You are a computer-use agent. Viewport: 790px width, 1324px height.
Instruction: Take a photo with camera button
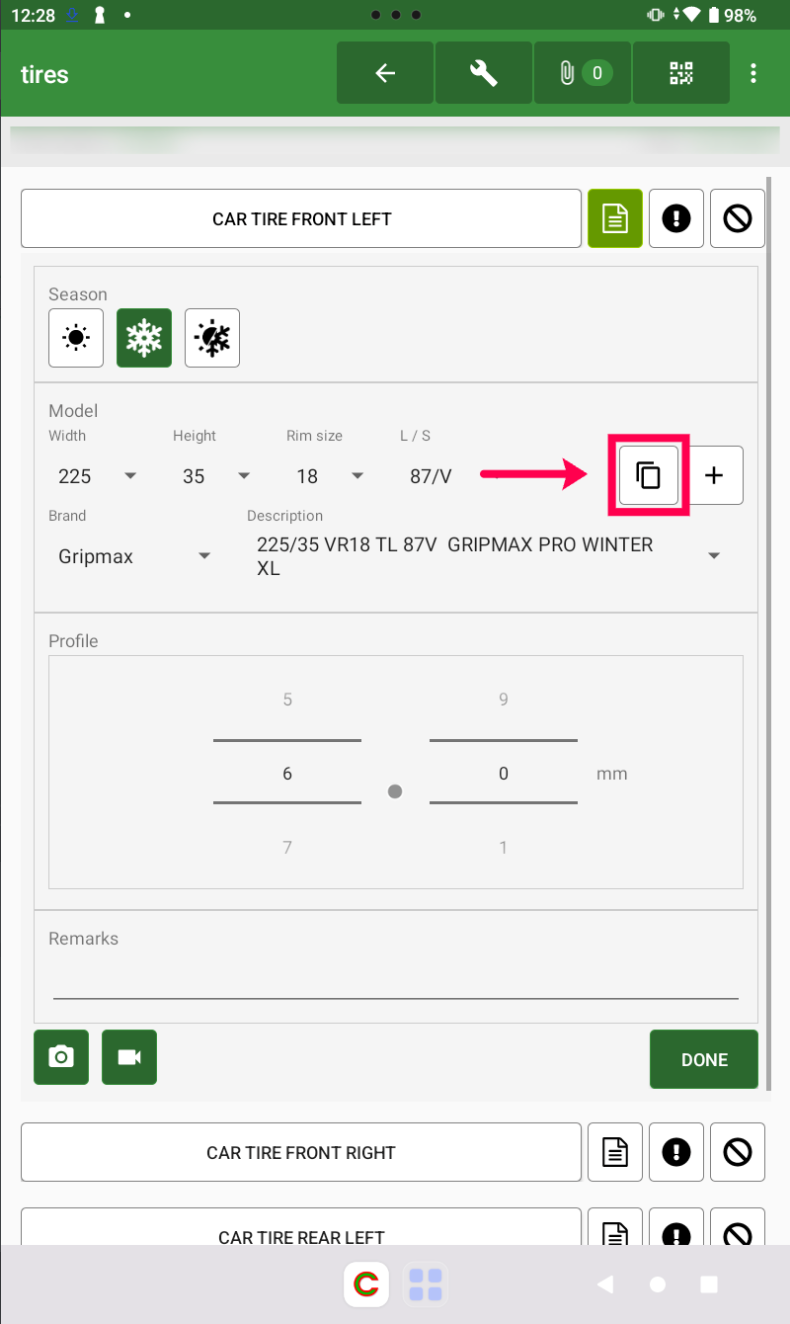click(61, 1057)
